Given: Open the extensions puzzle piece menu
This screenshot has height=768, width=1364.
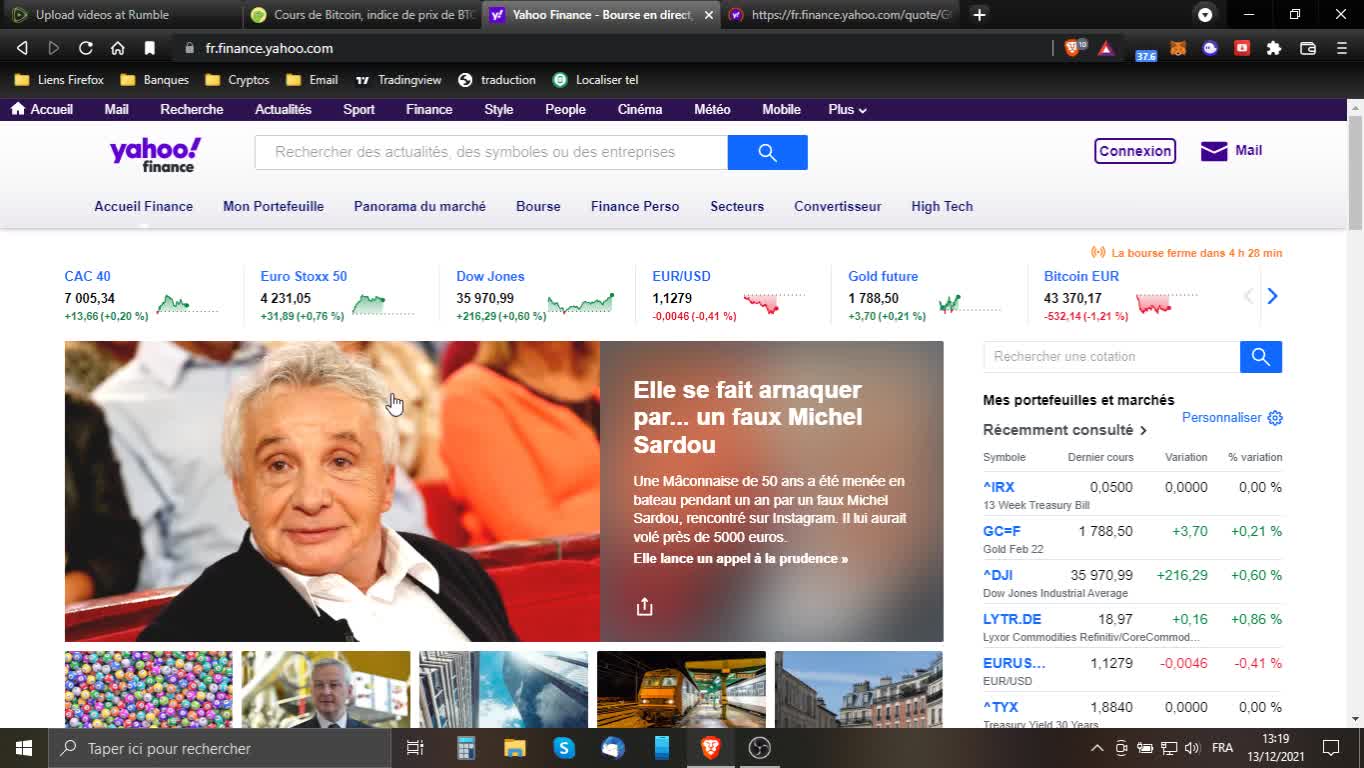Looking at the screenshot, I should click(x=1274, y=48).
